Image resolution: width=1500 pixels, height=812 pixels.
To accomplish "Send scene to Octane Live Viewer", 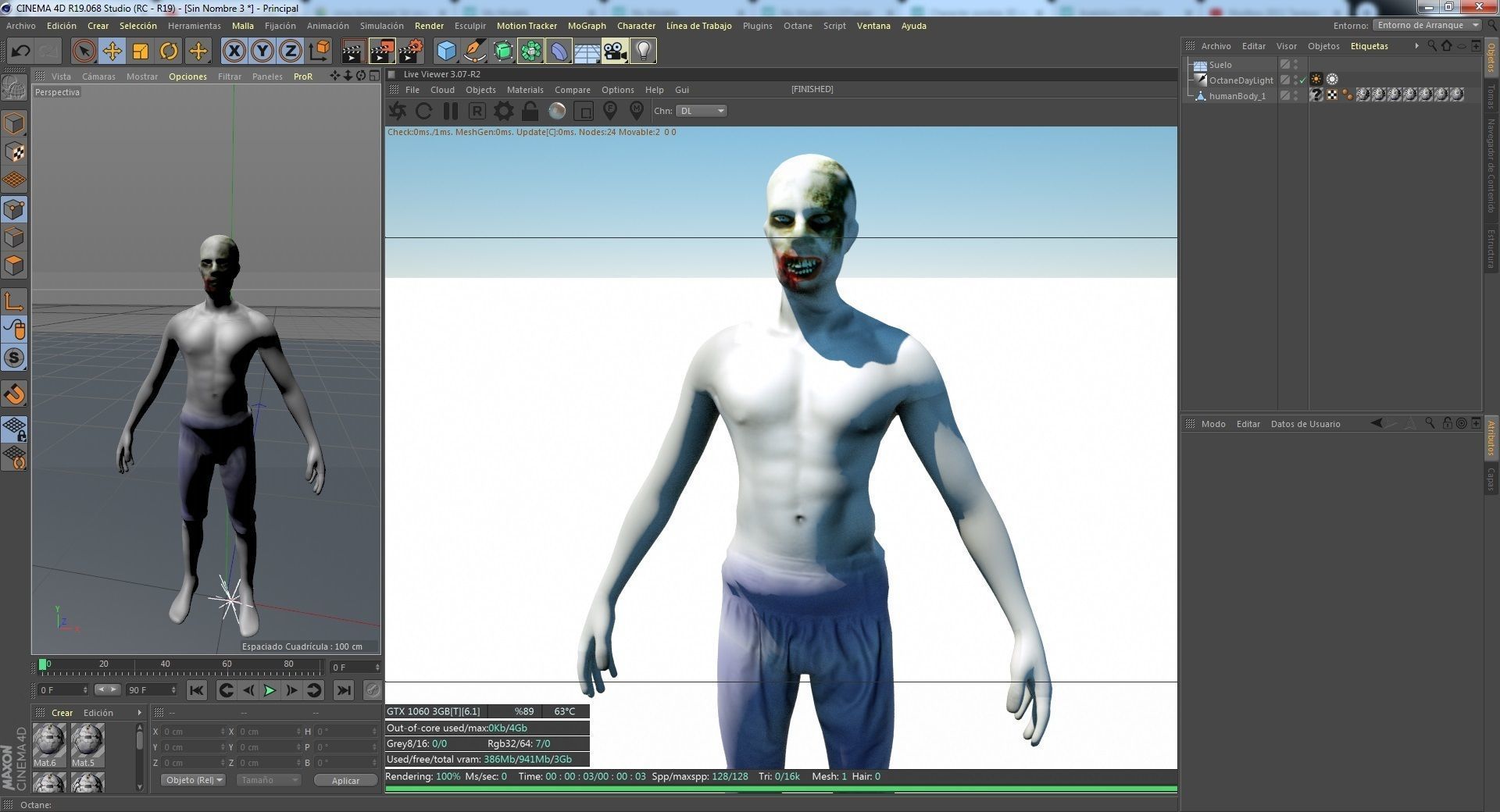I will point(398,111).
